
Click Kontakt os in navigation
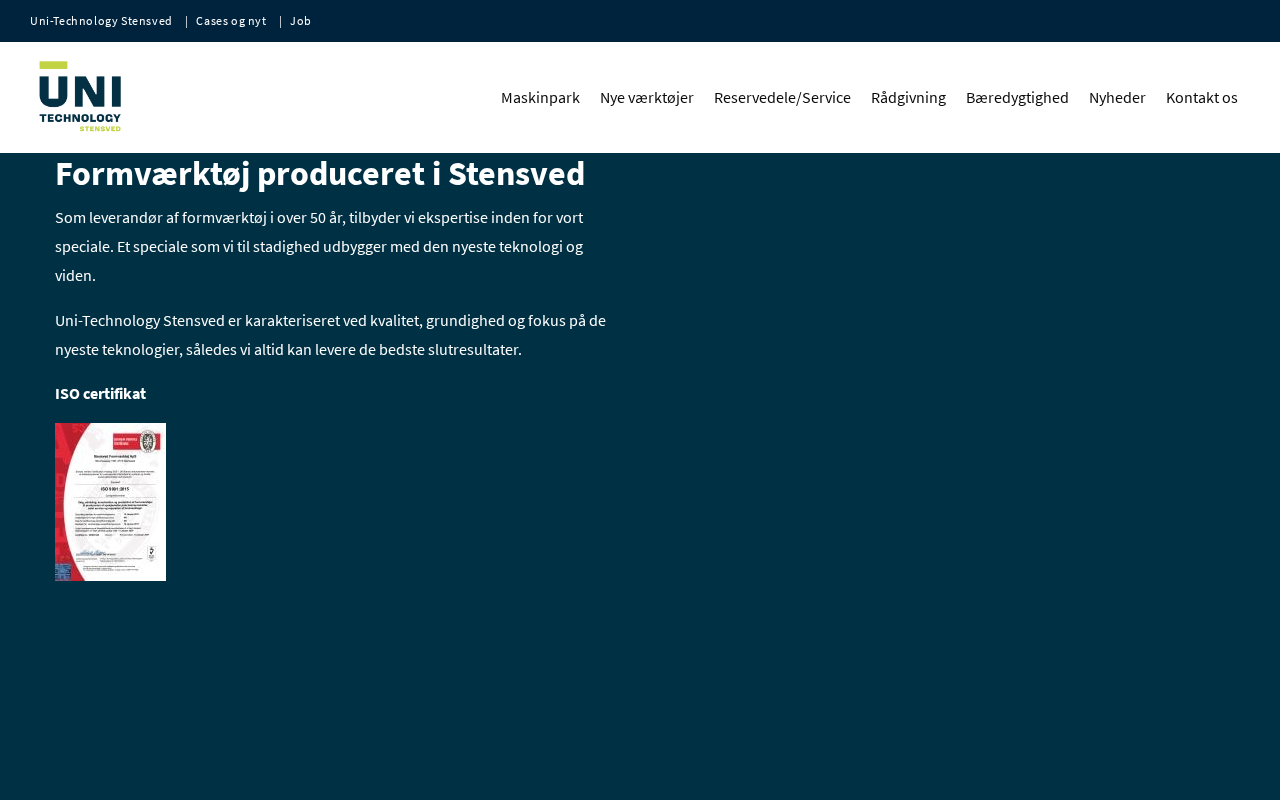point(1202,97)
